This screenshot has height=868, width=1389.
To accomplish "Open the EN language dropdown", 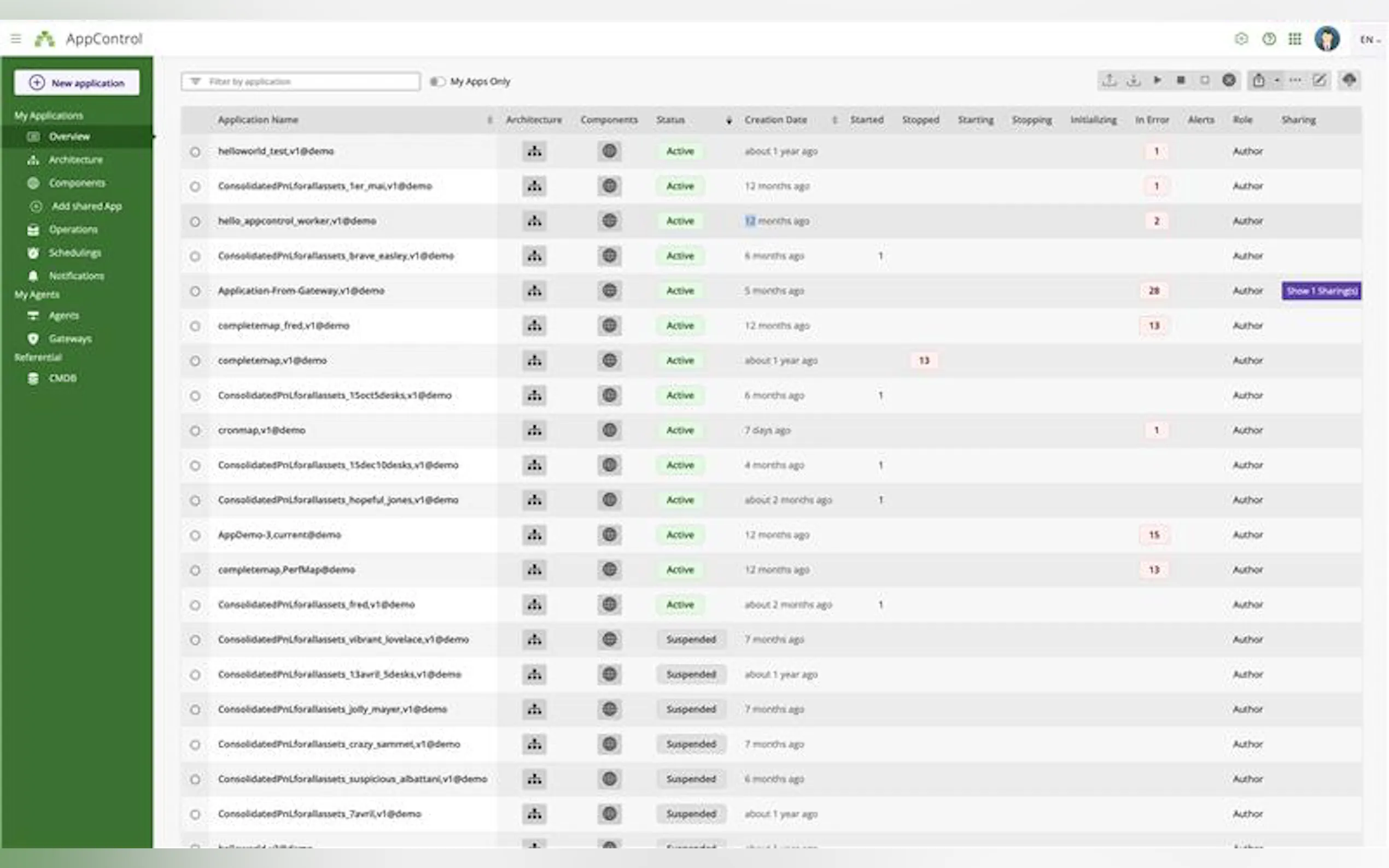I will [x=1369, y=39].
